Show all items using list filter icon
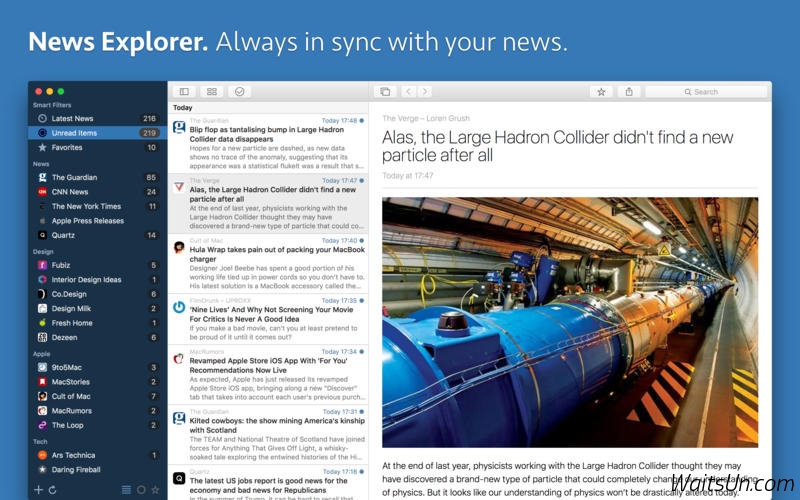The image size is (800, 500). (126, 489)
